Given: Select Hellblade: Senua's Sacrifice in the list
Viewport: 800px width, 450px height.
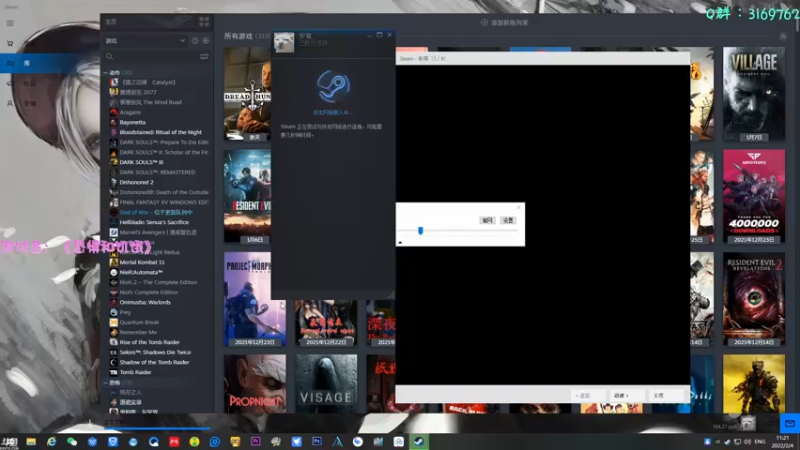Looking at the screenshot, I should [154, 222].
